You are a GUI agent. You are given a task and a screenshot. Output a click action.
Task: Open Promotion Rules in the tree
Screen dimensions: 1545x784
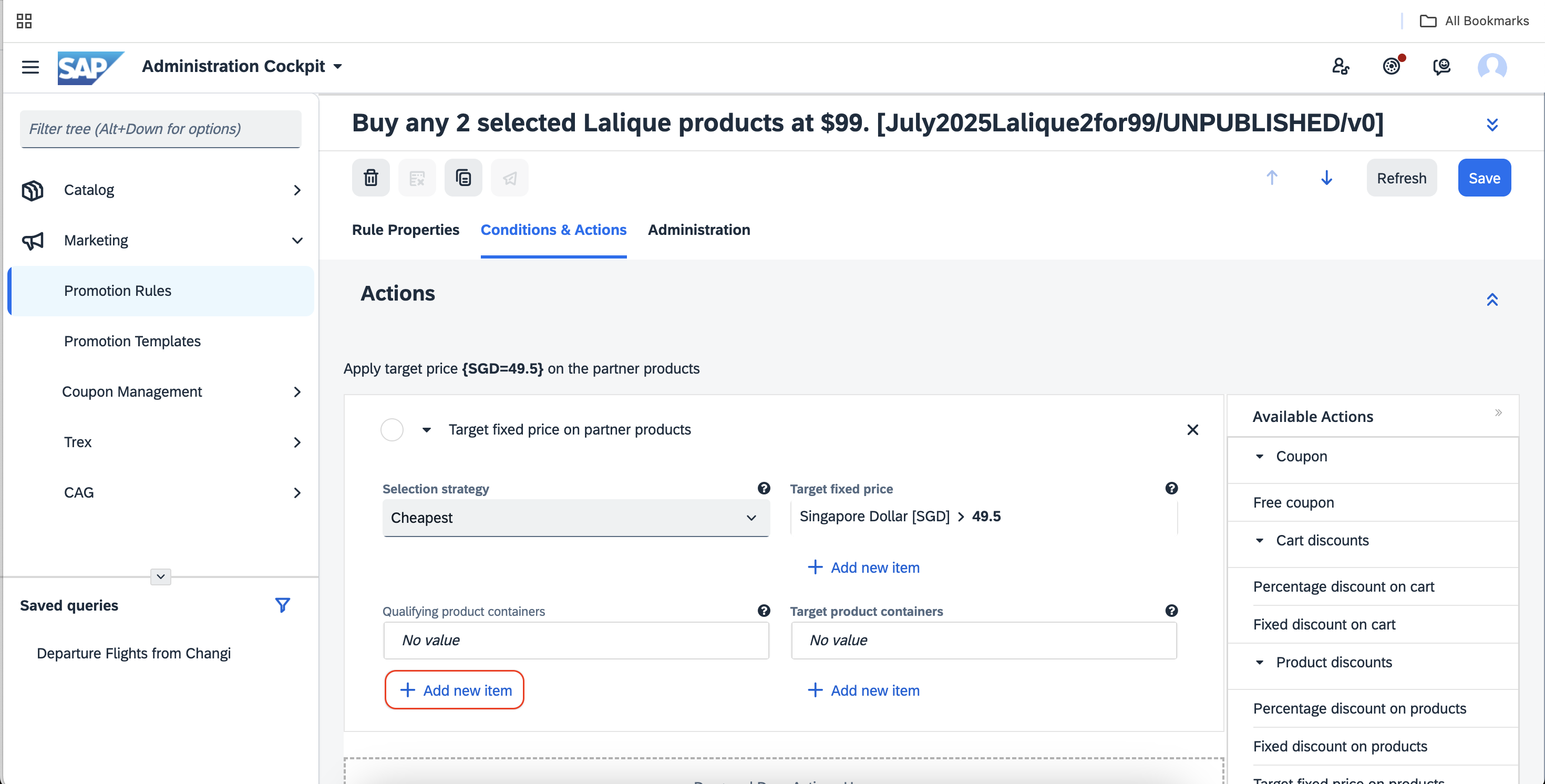tap(162, 291)
